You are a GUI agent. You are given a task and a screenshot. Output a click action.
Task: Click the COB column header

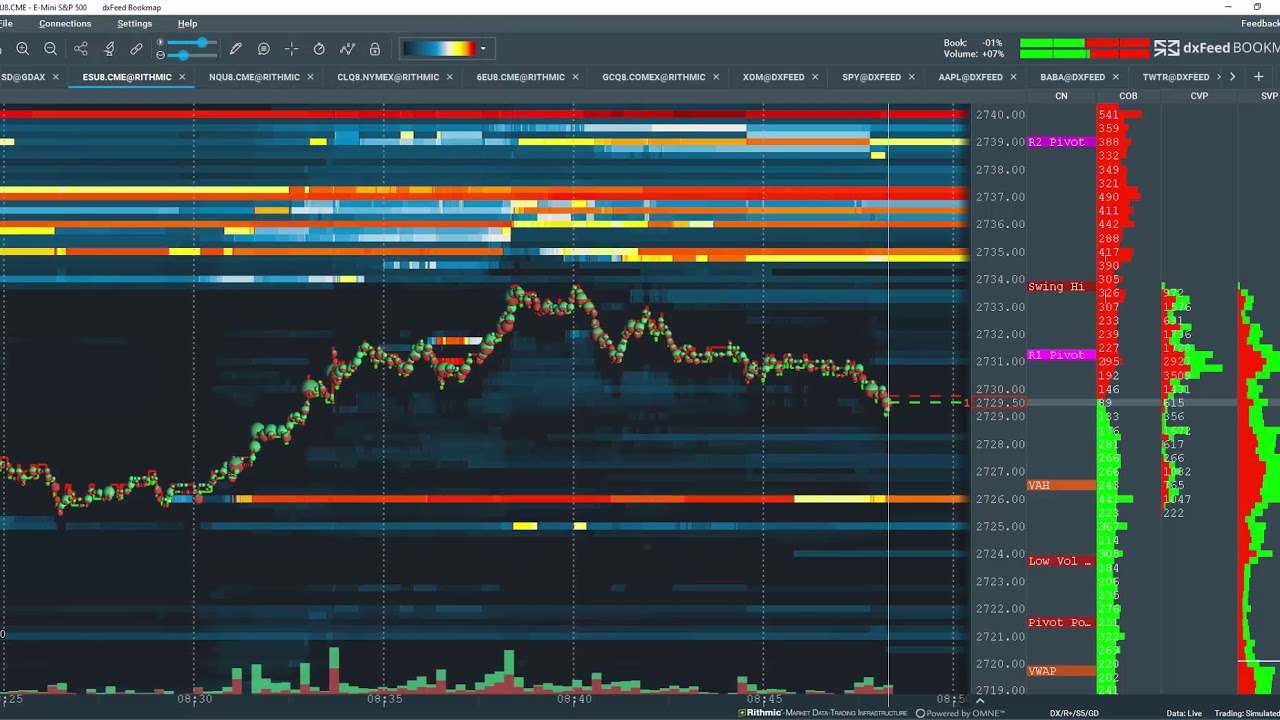tap(1128, 96)
